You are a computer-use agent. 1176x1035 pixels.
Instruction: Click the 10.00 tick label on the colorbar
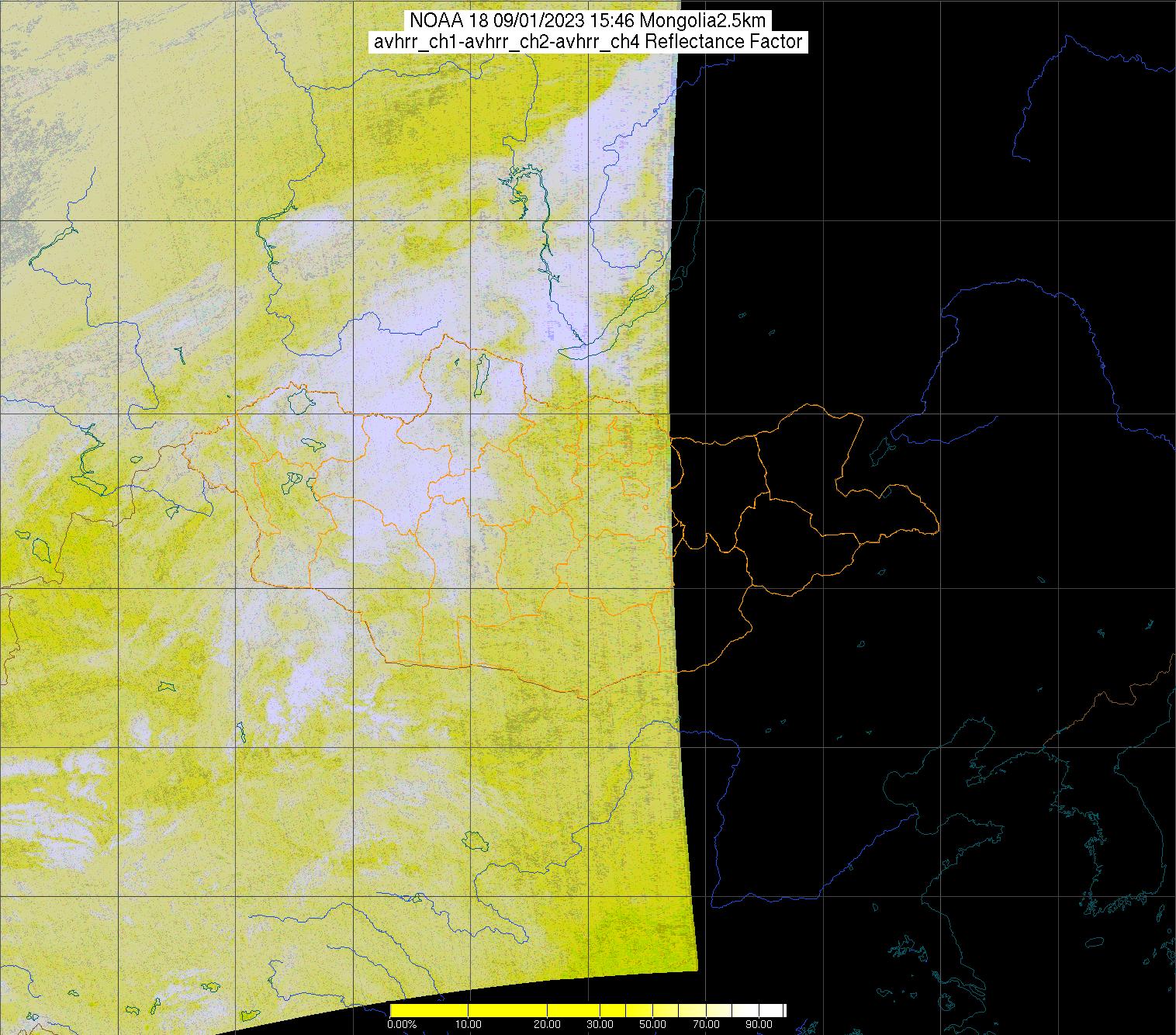tap(469, 1025)
